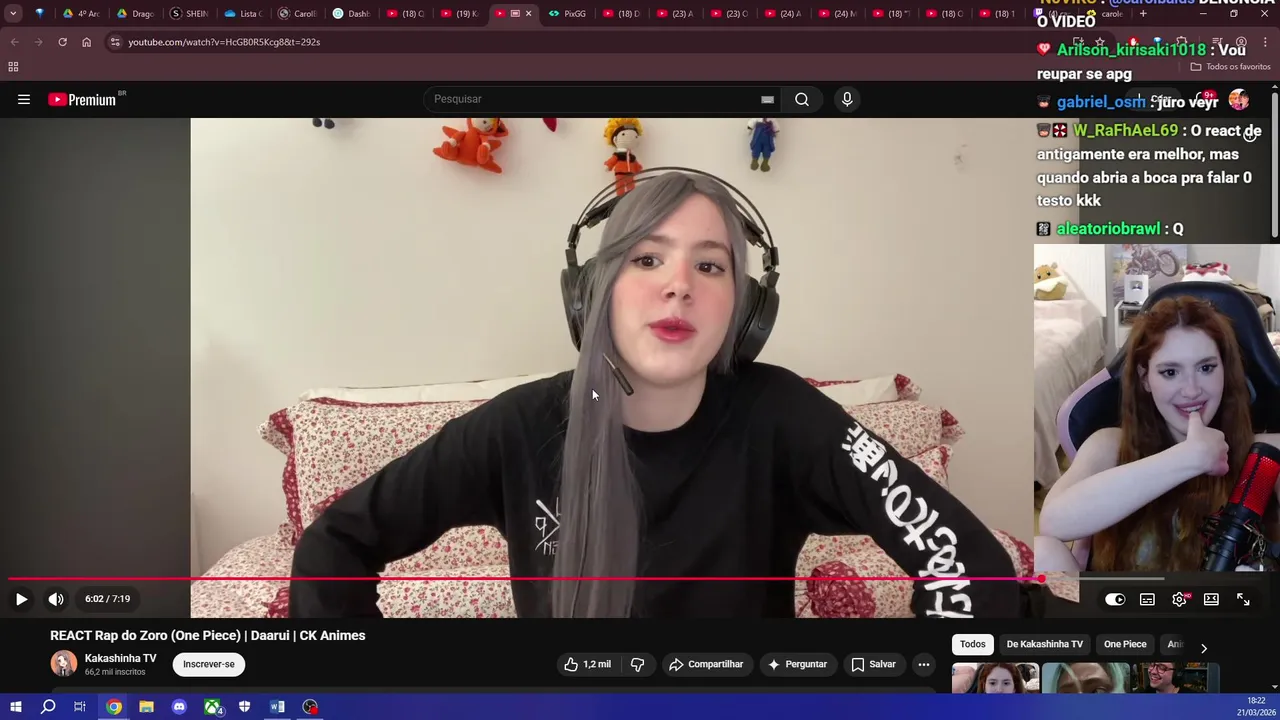The image size is (1280, 720).
Task: Select the One Piece filter chip
Action: [1125, 644]
